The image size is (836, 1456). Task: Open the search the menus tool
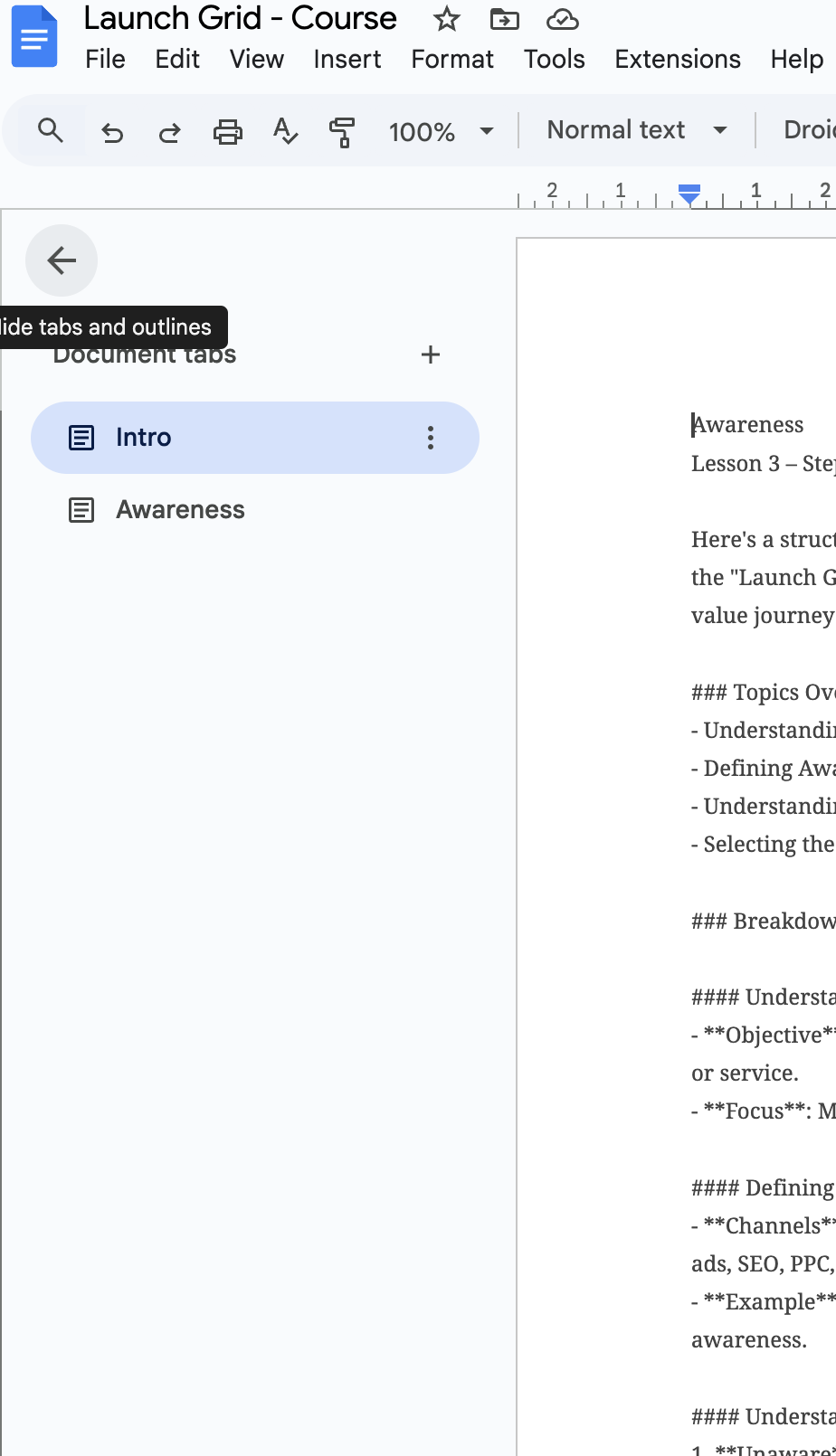(51, 131)
